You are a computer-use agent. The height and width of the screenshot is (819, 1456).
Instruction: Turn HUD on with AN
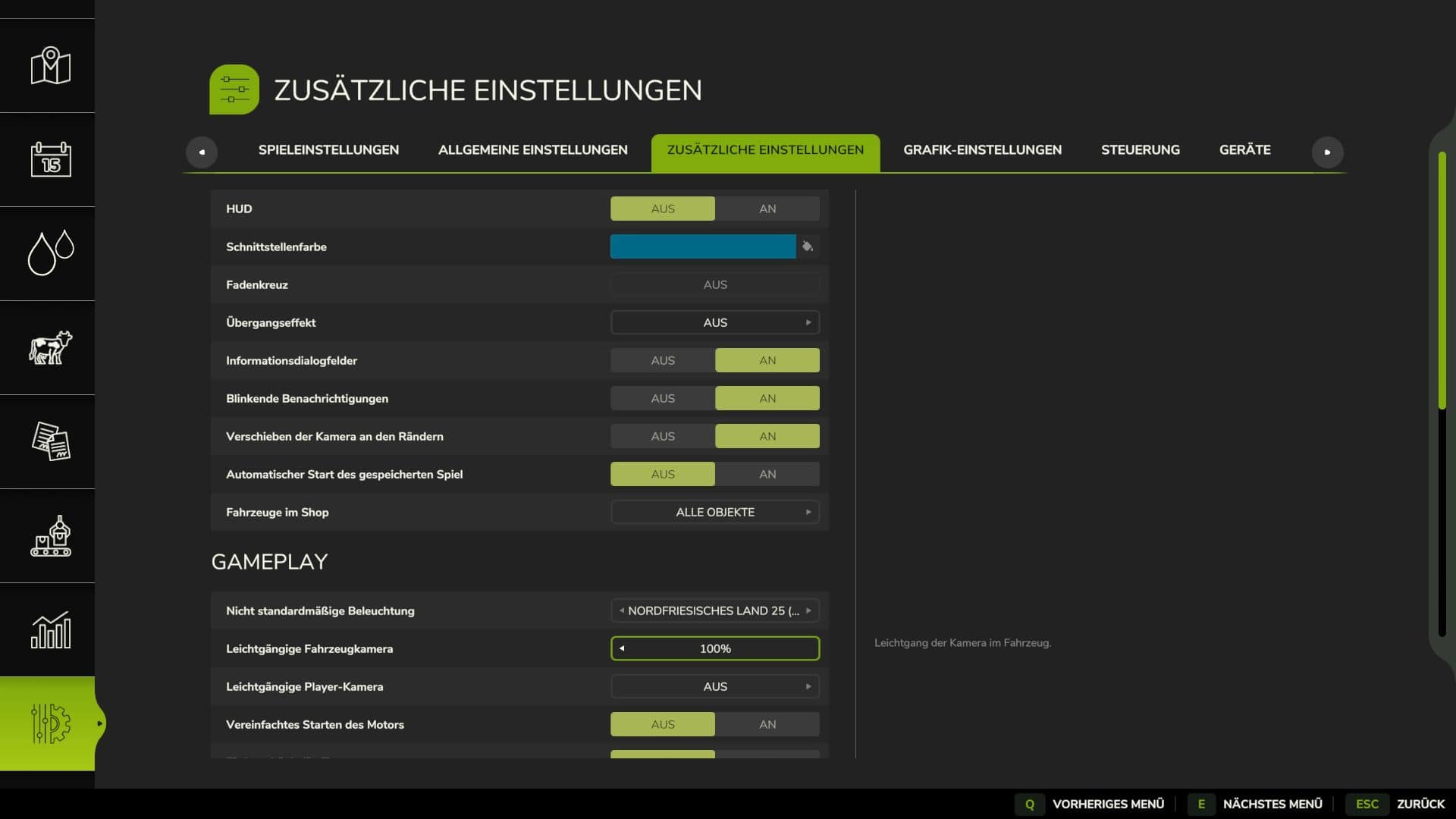pos(767,209)
